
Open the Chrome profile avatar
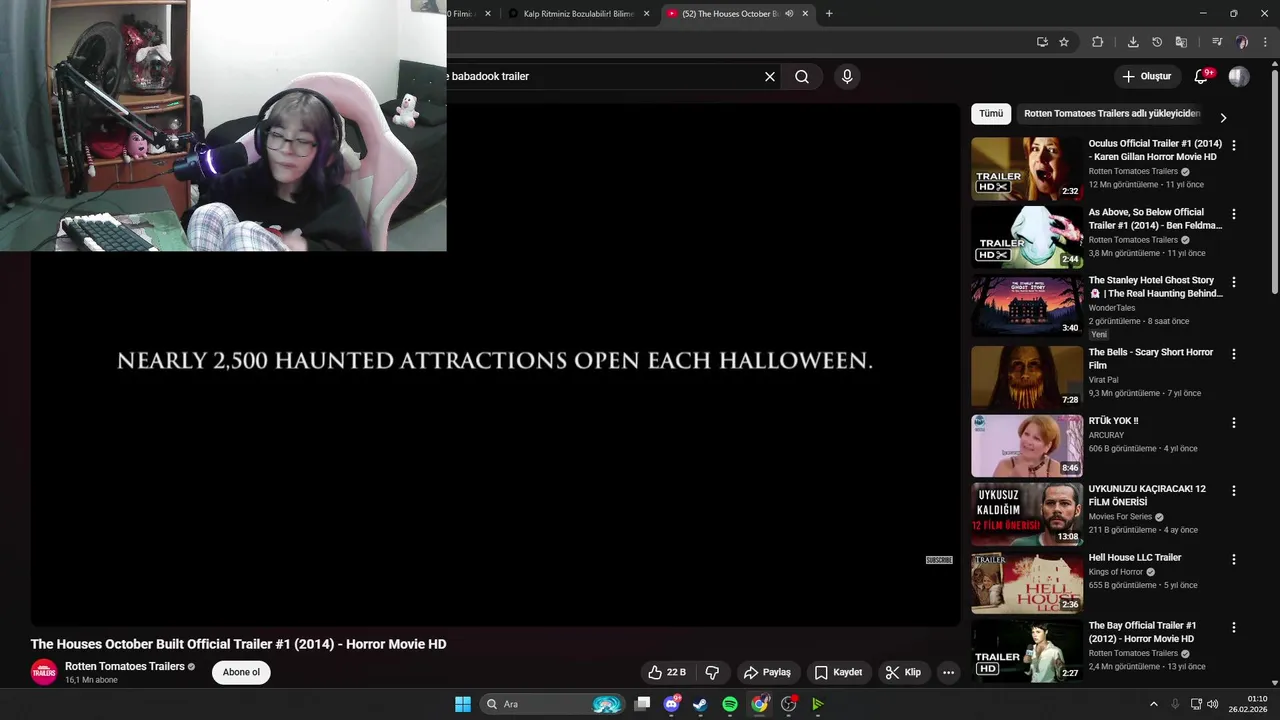[x=1242, y=42]
